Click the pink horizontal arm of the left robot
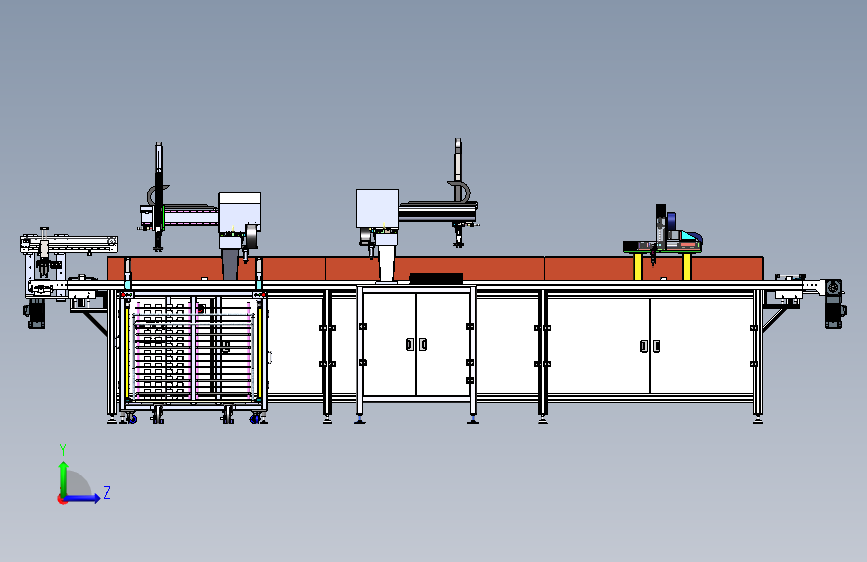The width and height of the screenshot is (867, 562). click(x=191, y=215)
